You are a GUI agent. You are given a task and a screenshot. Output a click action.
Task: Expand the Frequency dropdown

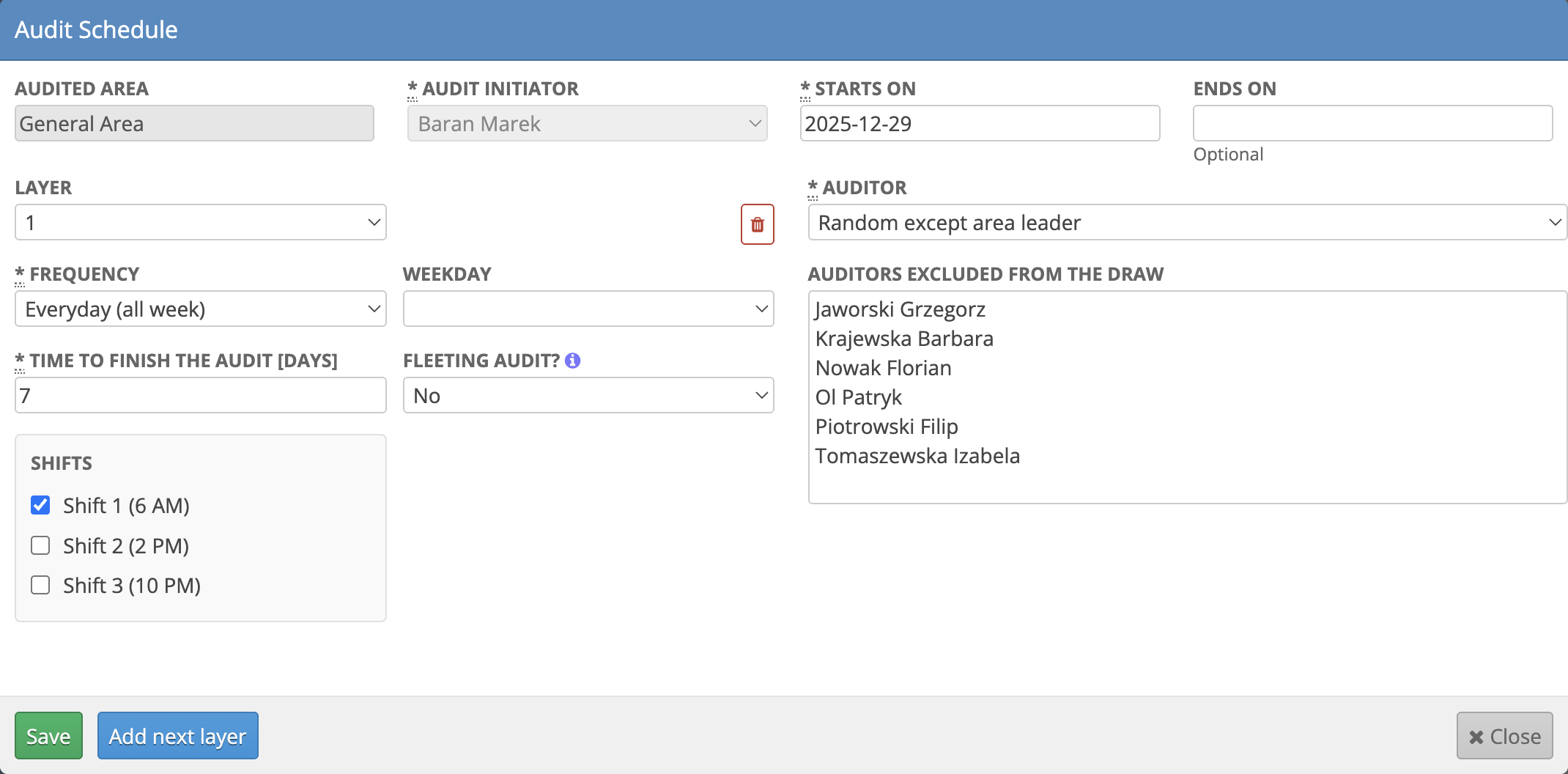(x=200, y=309)
